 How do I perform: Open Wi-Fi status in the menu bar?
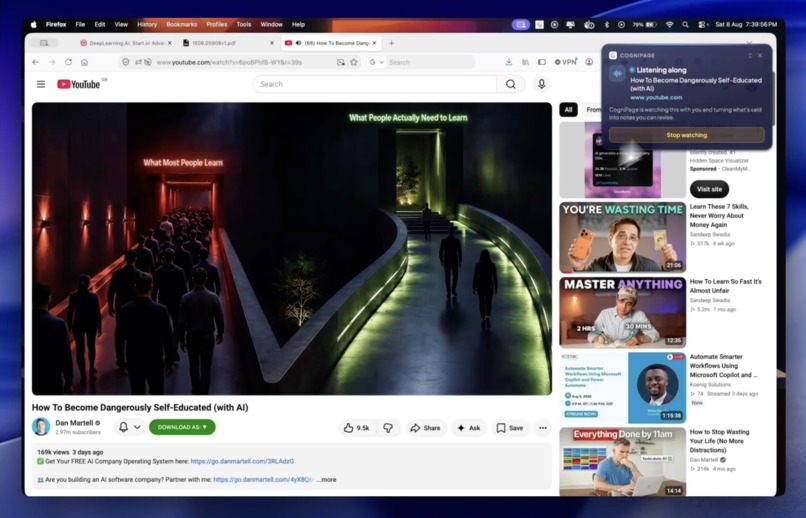pos(669,24)
